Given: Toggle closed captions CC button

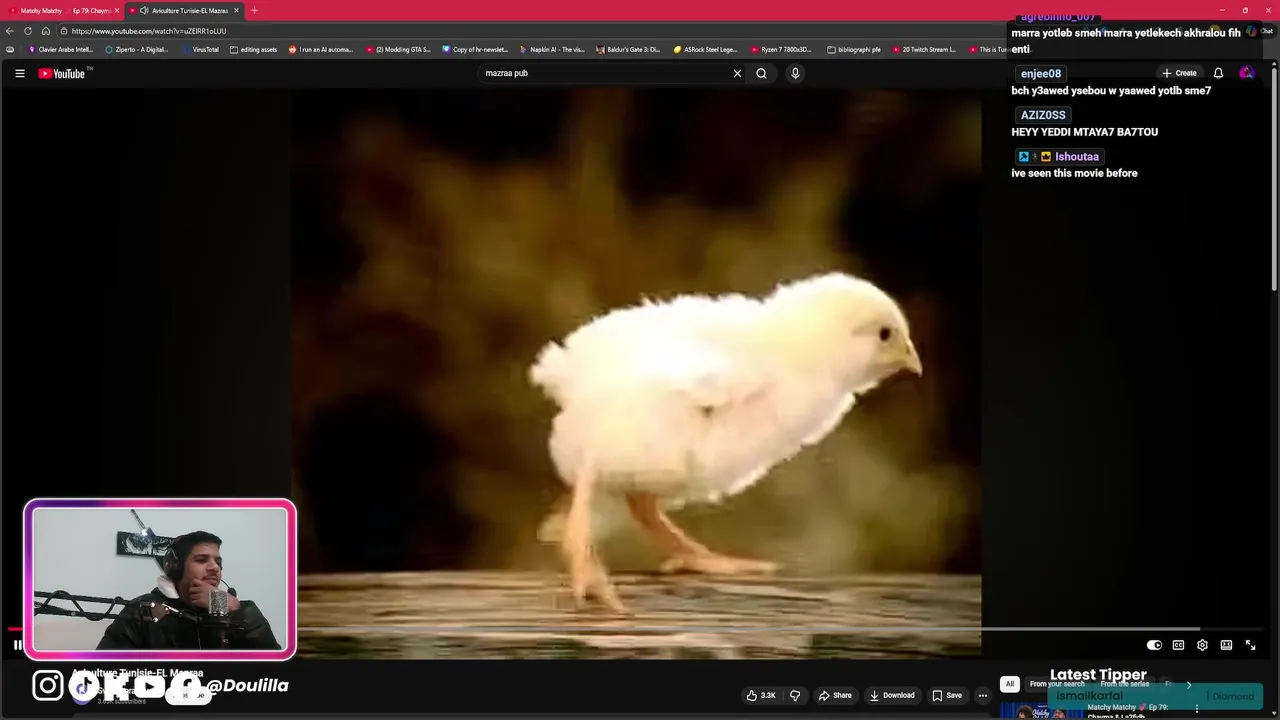Looking at the screenshot, I should (x=1178, y=645).
